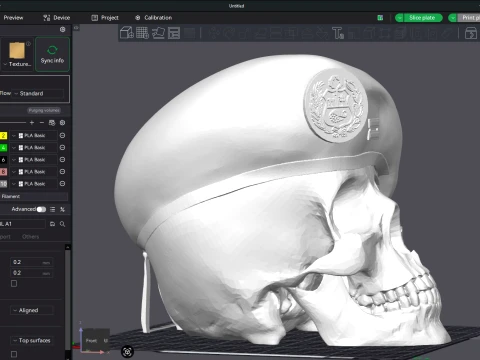Click the Filament button
Image resolution: width=480 pixels, height=360 pixels.
point(34,196)
